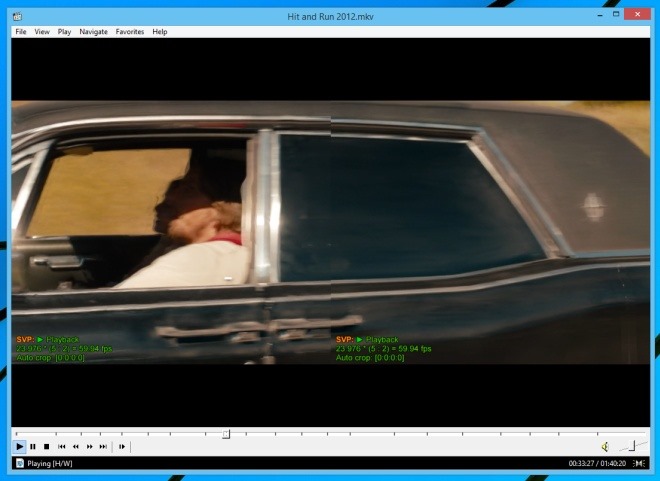Open the Favorites menu
660x481 pixels.
(130, 32)
